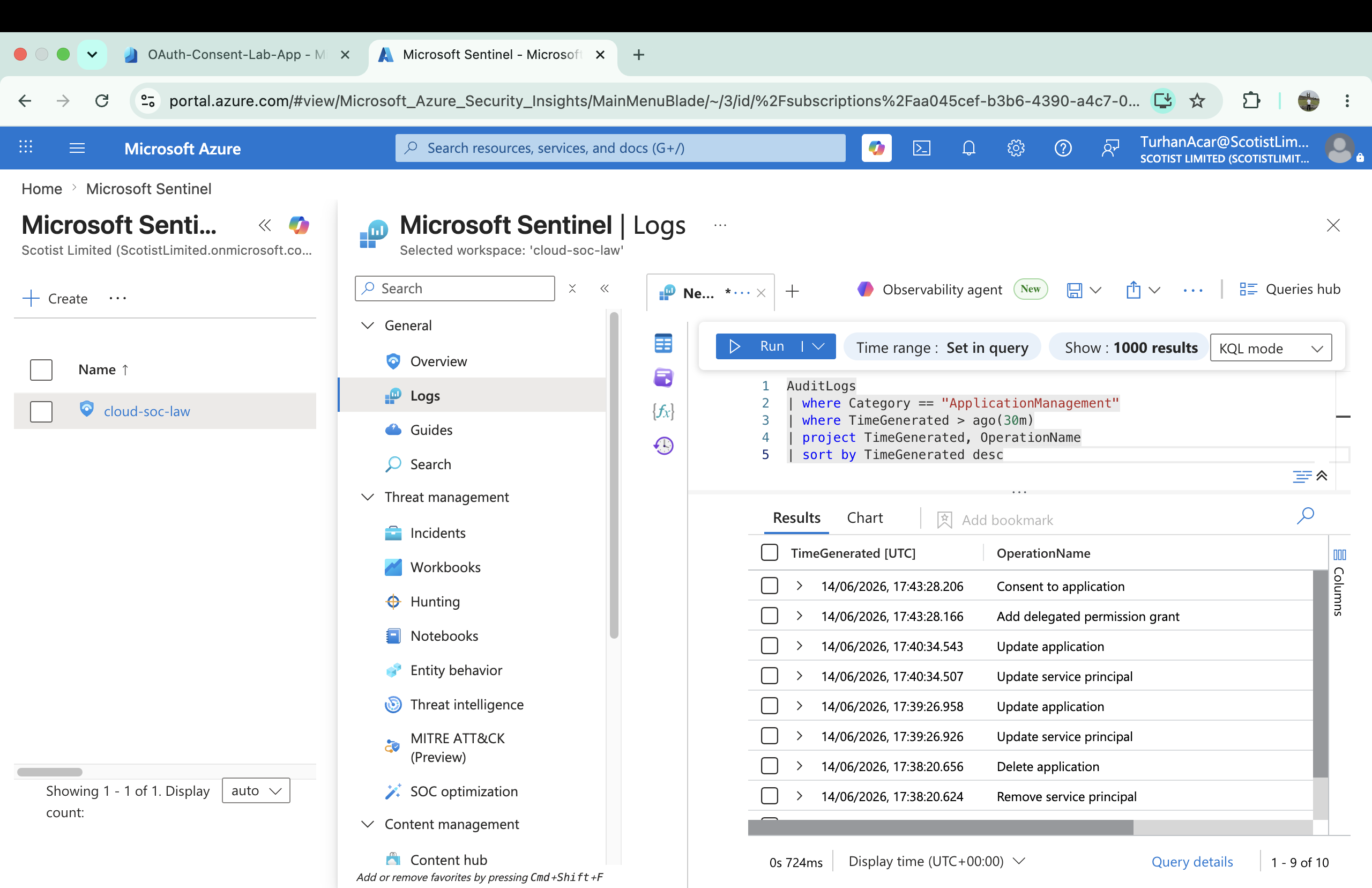This screenshot has width=1372, height=888.
Task: Add a new query tab
Action: 792,291
